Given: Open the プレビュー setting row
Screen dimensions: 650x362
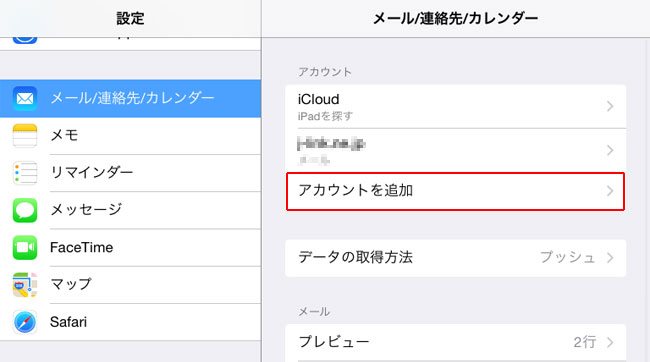Looking at the screenshot, I should coord(456,343).
